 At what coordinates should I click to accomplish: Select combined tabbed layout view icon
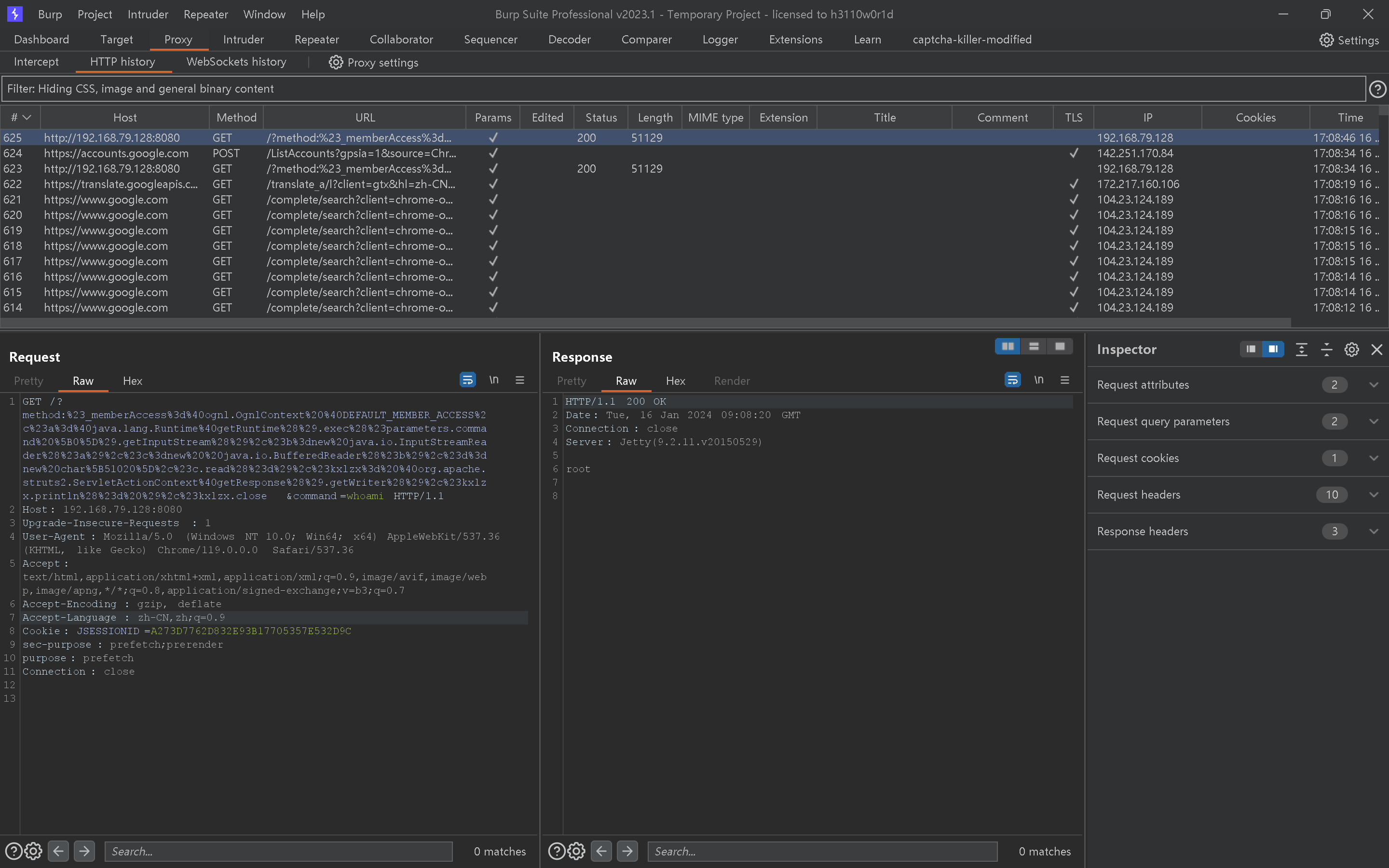[x=1060, y=346]
